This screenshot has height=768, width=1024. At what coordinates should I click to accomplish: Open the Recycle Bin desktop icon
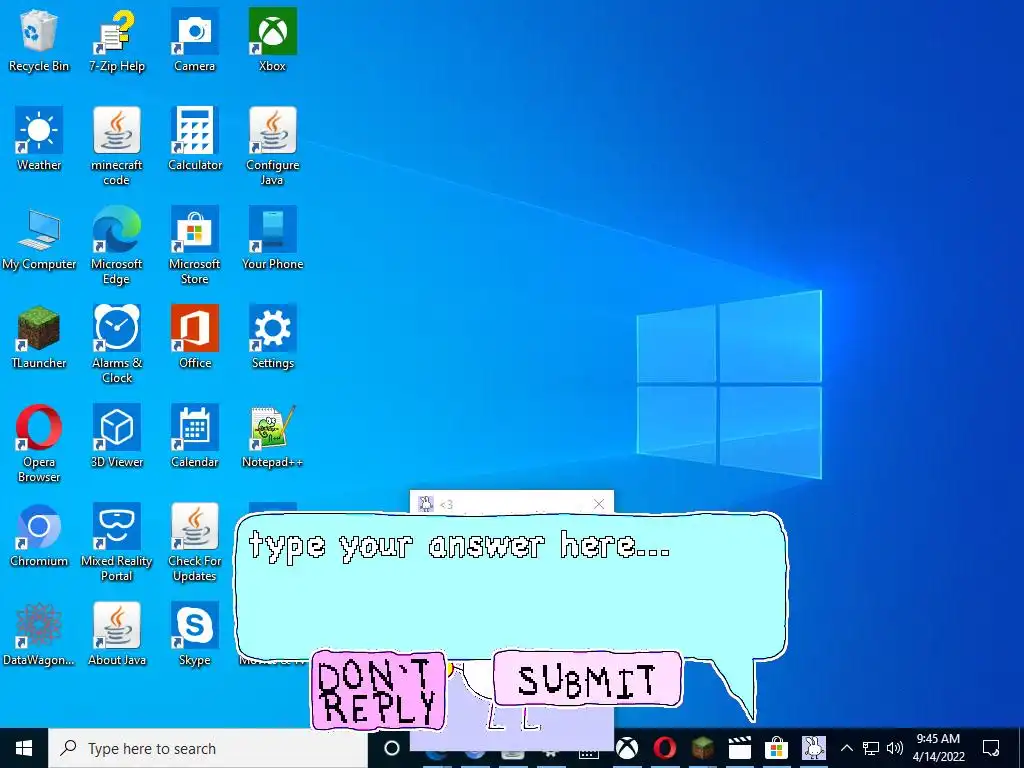pos(39,40)
